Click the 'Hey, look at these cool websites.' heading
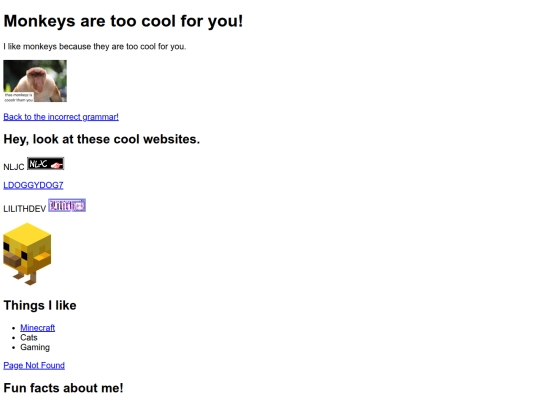 point(102,139)
